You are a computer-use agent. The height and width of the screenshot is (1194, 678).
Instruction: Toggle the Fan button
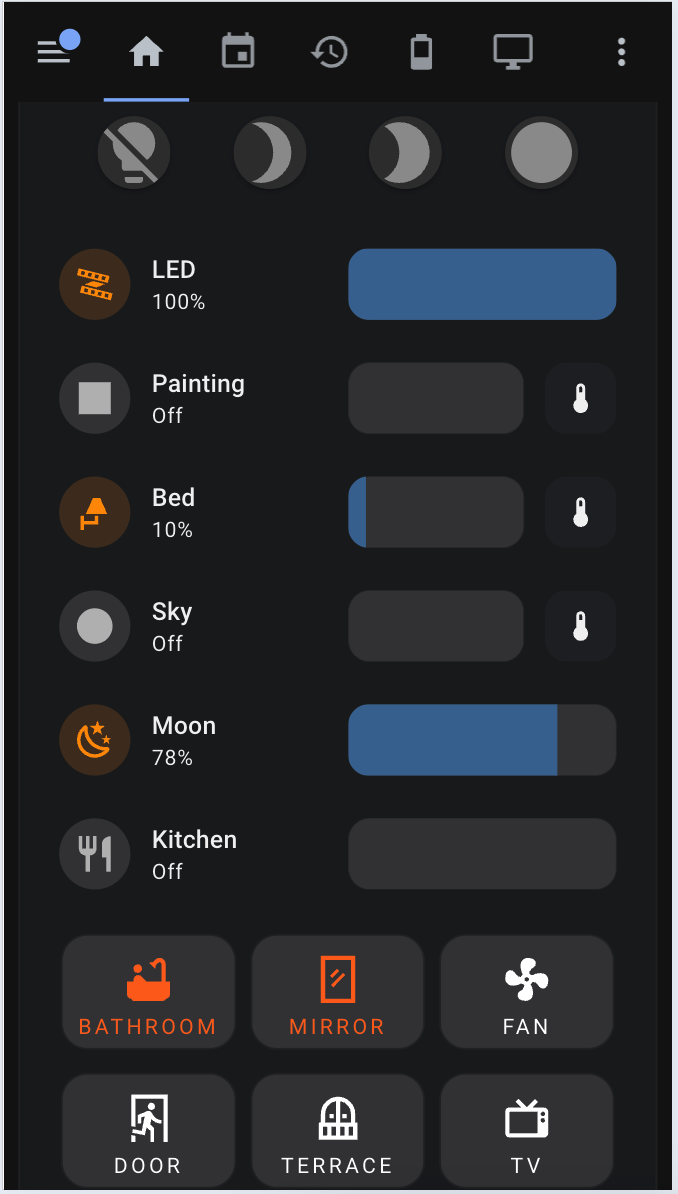click(526, 992)
